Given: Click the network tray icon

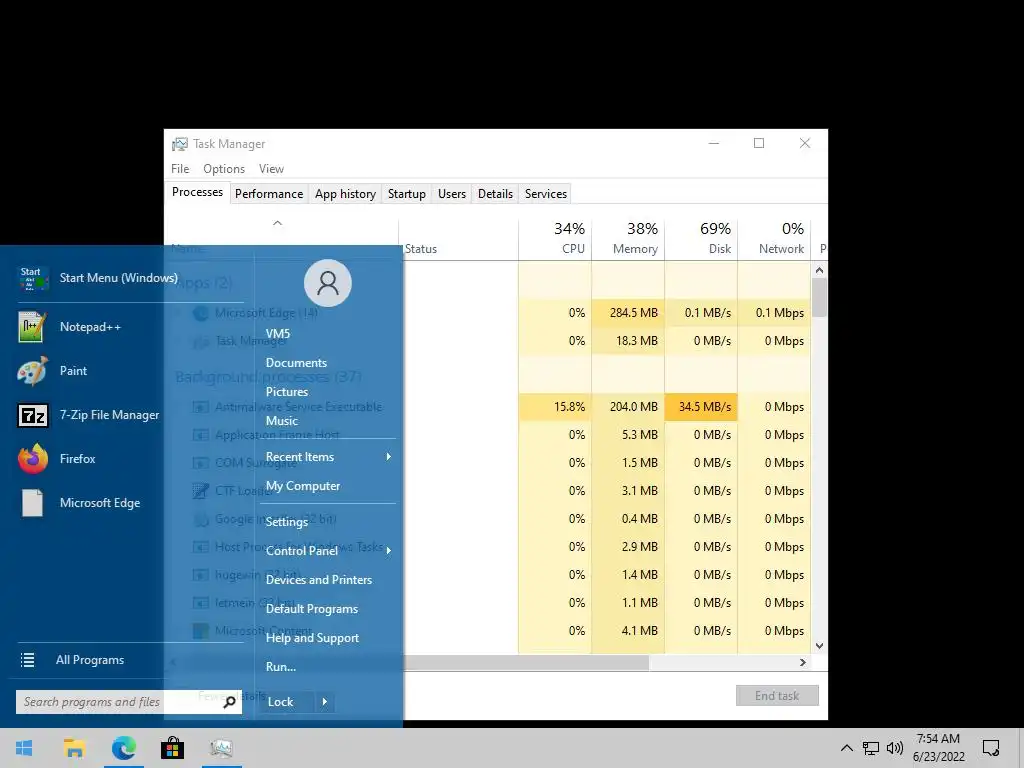Looking at the screenshot, I should tap(871, 748).
